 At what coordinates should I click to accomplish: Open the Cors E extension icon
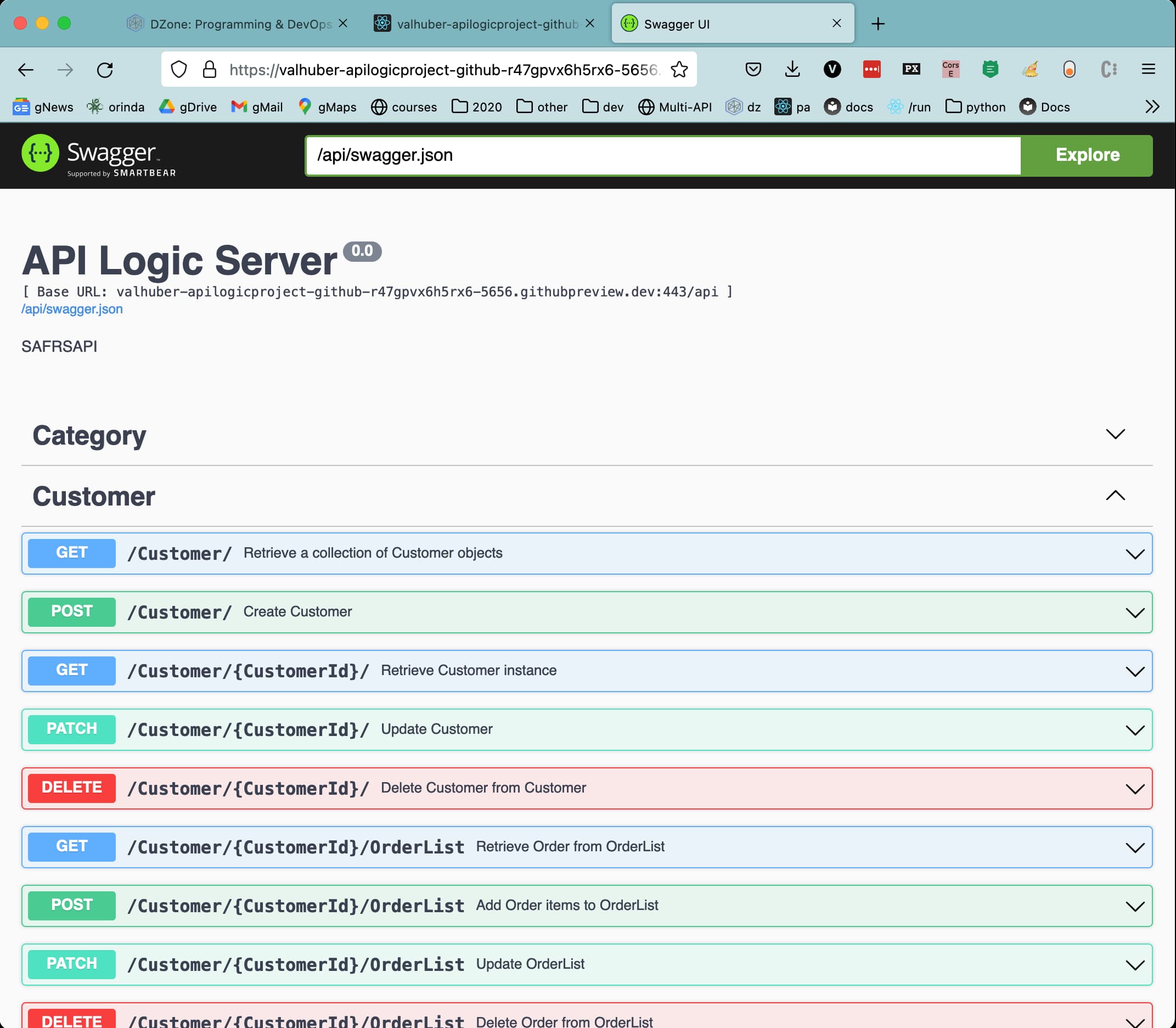click(x=950, y=69)
